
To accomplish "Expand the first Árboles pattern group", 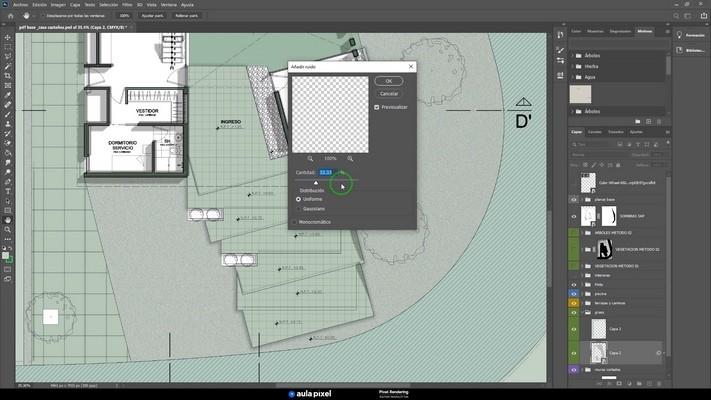I will (573, 55).
